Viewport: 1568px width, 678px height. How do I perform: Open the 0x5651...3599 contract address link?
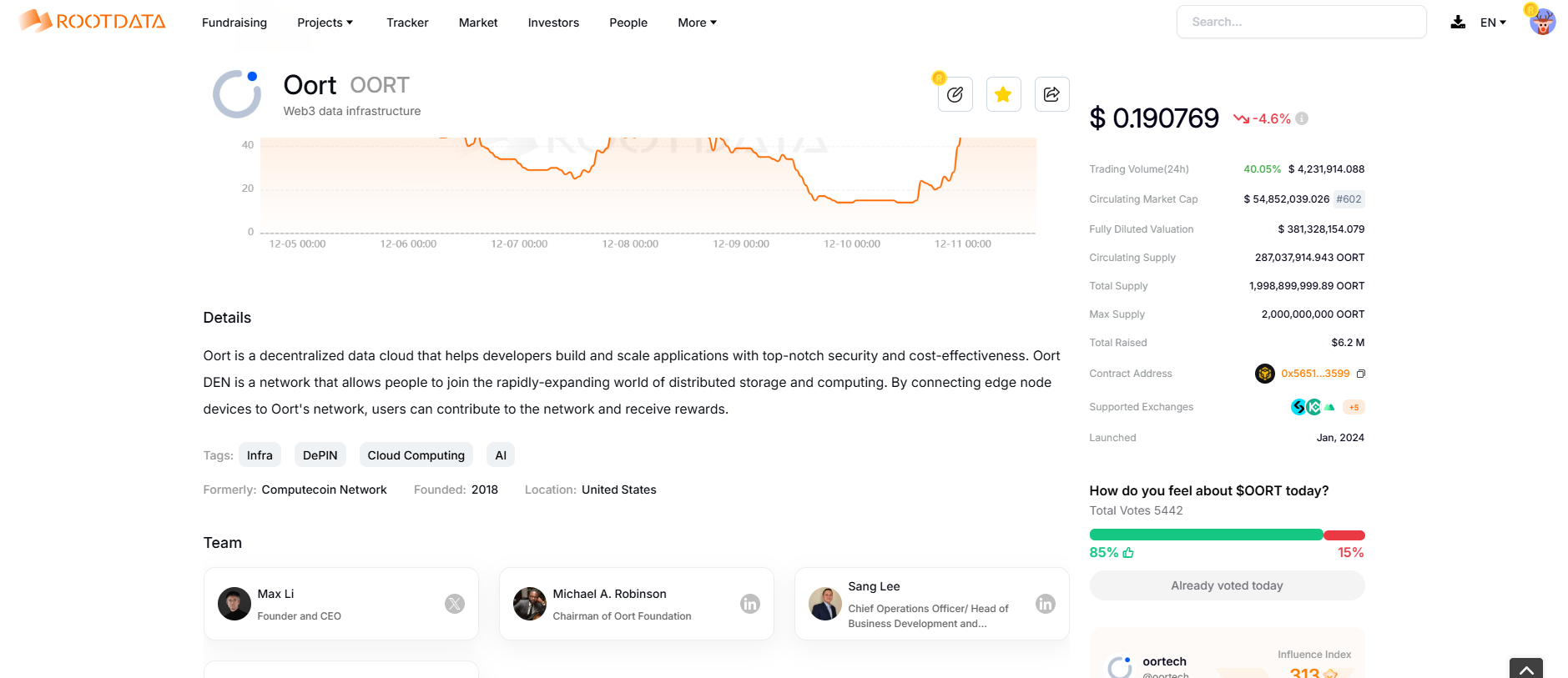[1315, 374]
